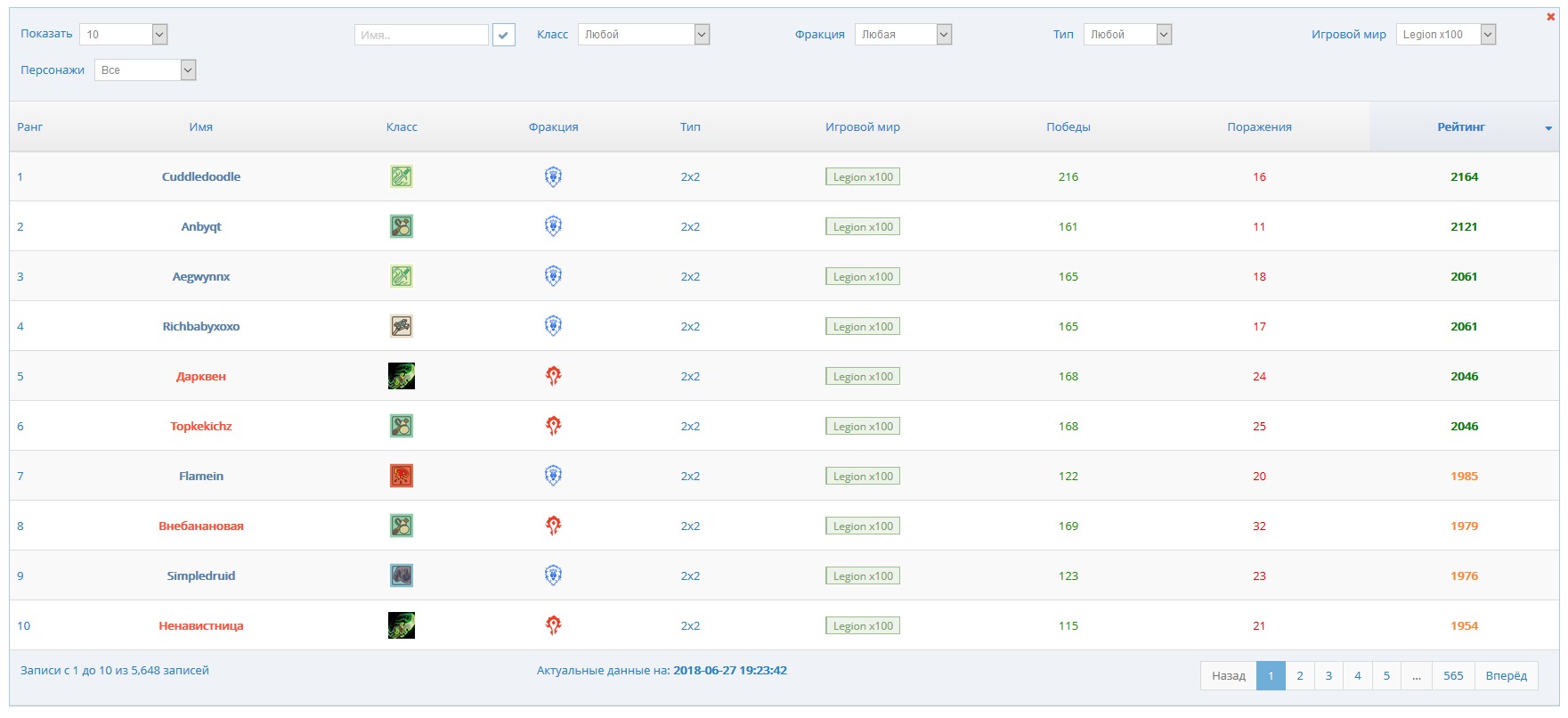The width and height of the screenshot is (1568, 718).
Task: Click Simpledruid's class icon
Action: click(401, 575)
